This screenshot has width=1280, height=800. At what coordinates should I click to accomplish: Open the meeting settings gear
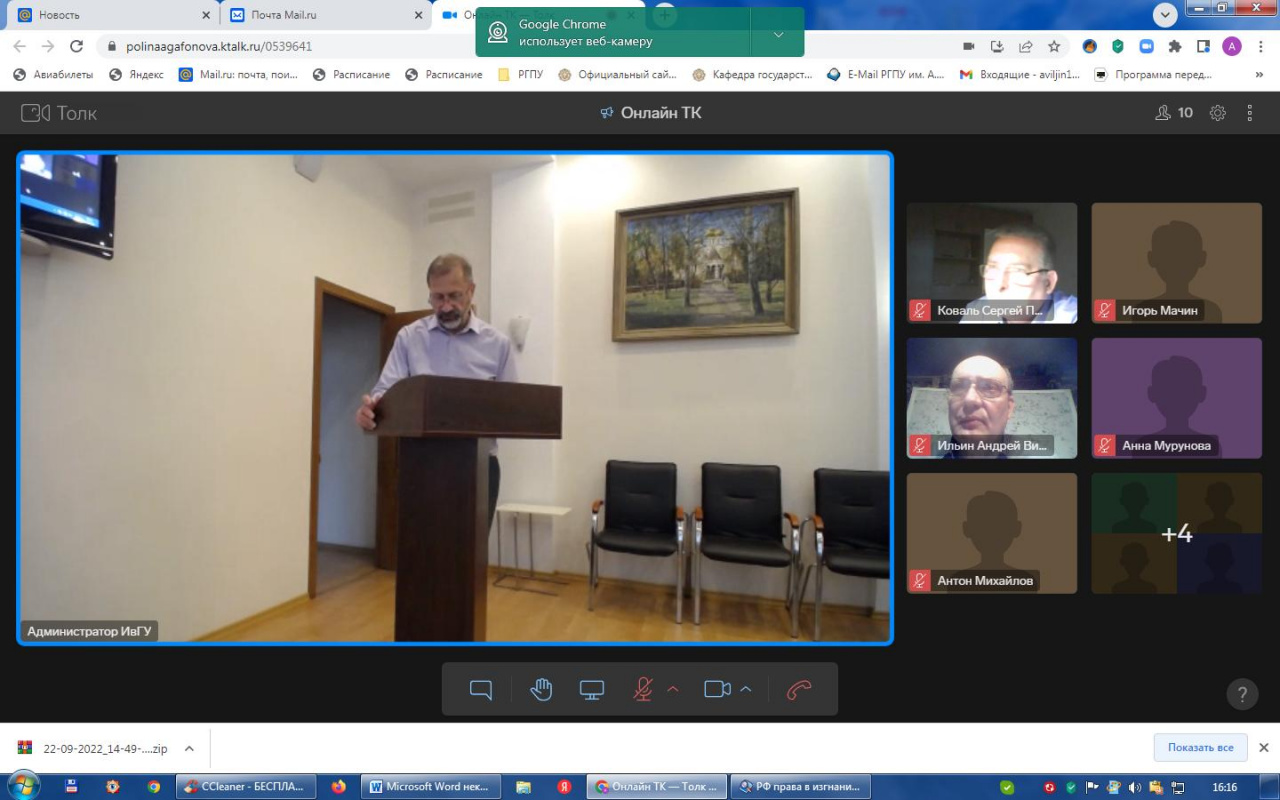click(x=1217, y=113)
